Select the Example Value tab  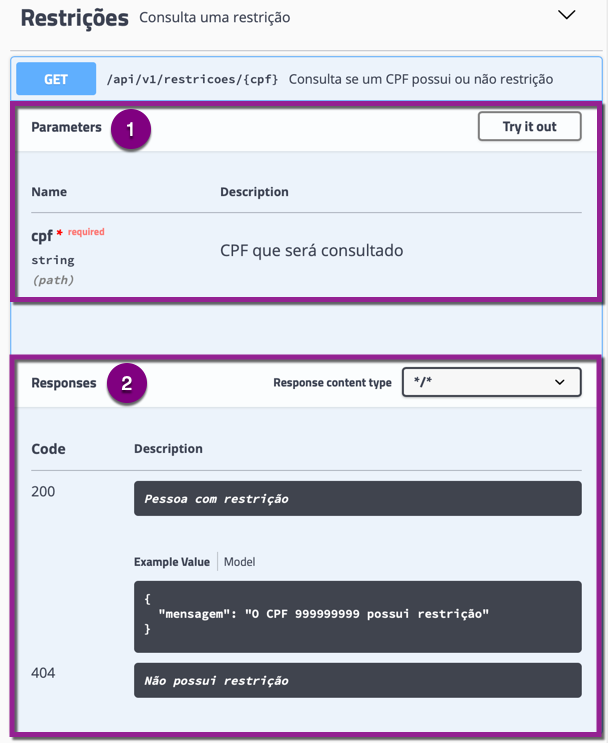click(x=172, y=562)
